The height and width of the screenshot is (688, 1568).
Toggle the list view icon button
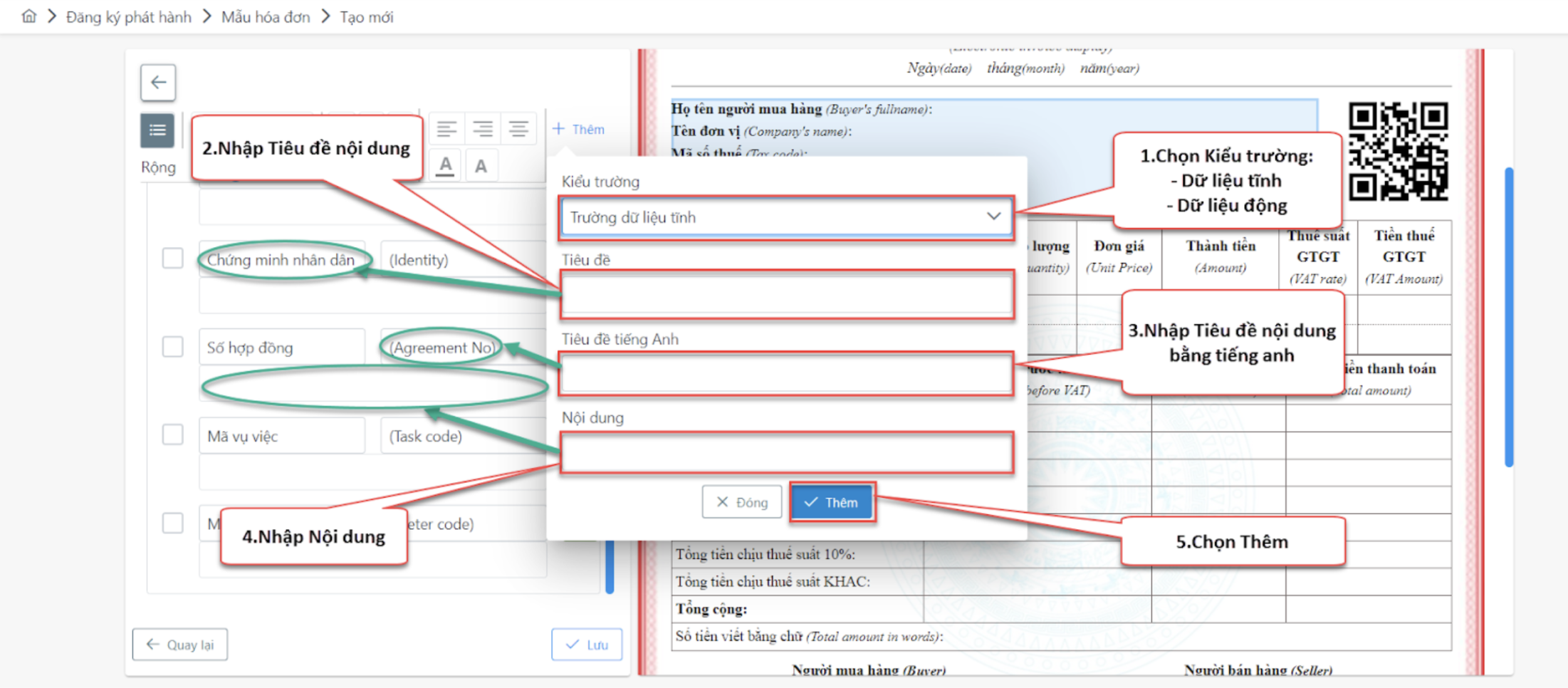[x=157, y=130]
